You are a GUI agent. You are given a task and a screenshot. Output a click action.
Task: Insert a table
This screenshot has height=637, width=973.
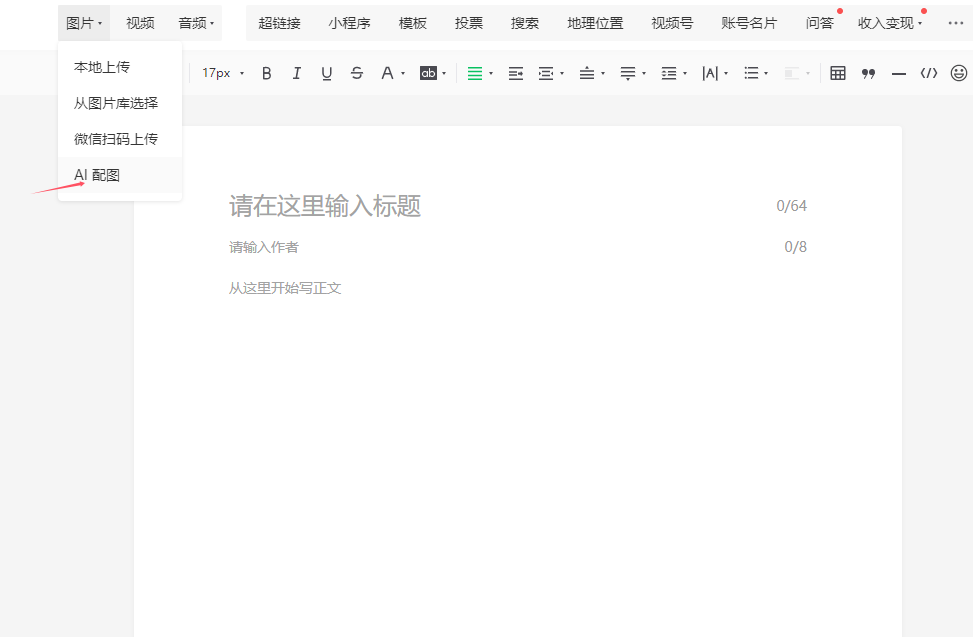click(x=838, y=73)
